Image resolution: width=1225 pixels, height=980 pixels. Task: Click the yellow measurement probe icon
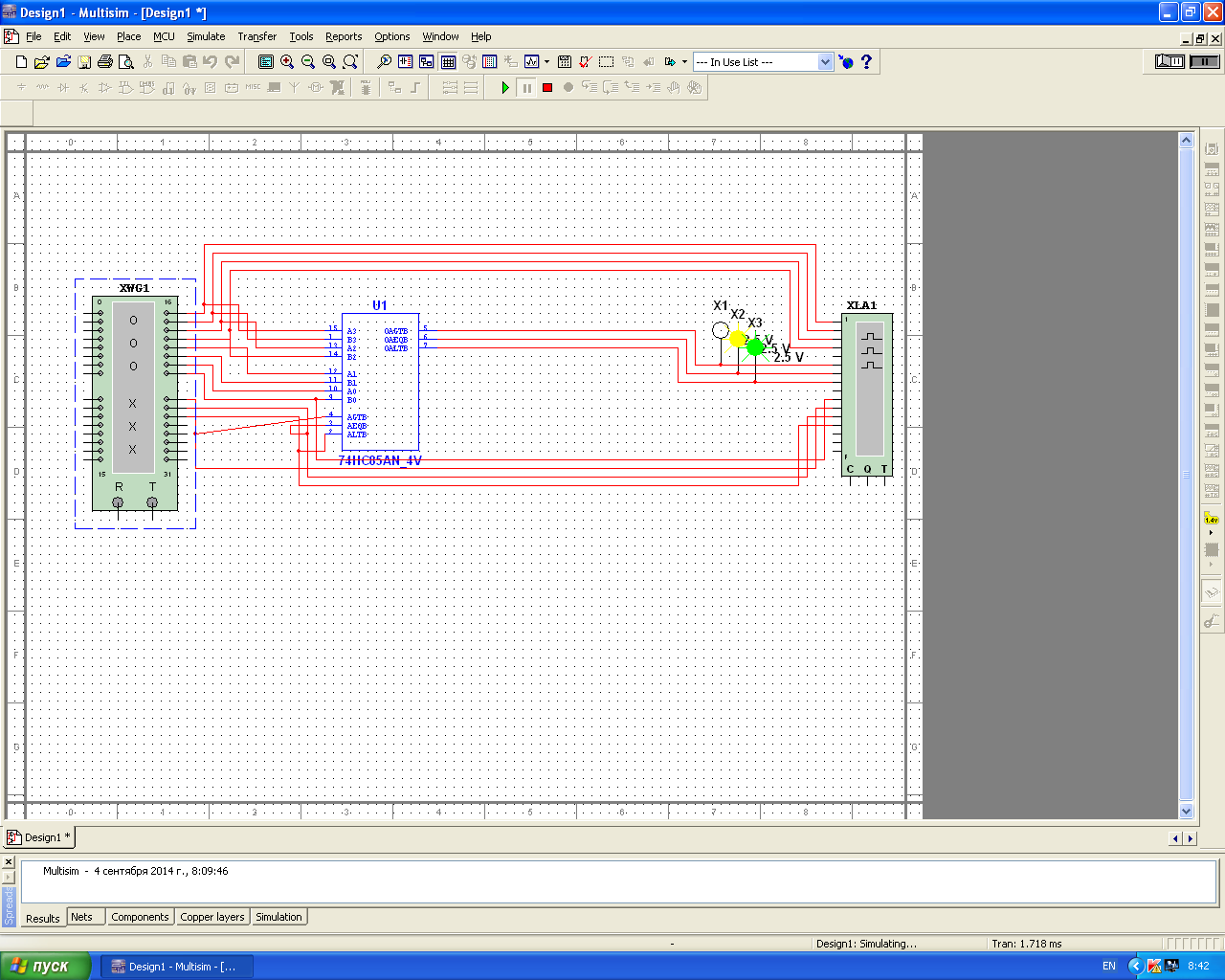(x=1212, y=520)
